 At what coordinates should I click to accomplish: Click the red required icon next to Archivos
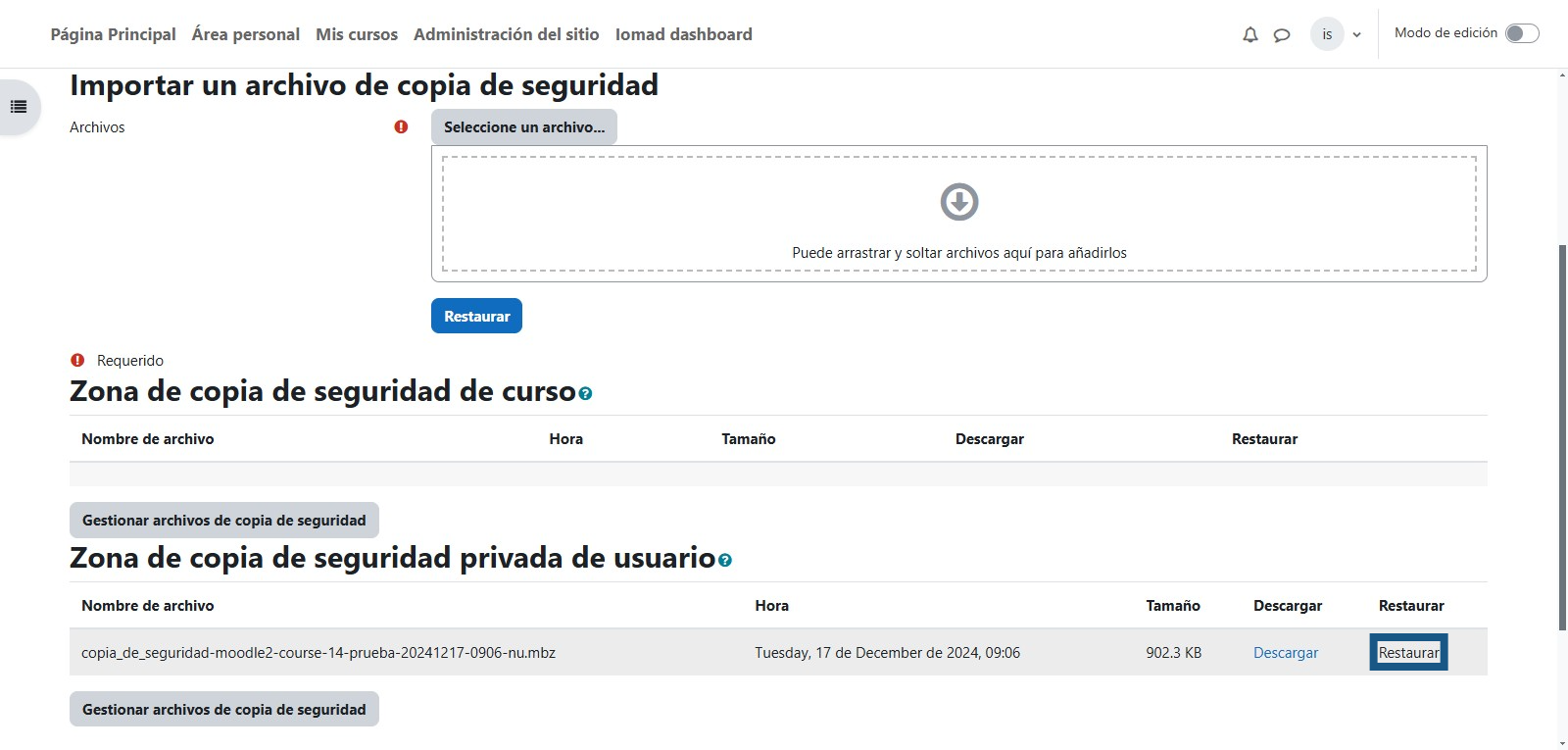coord(401,127)
